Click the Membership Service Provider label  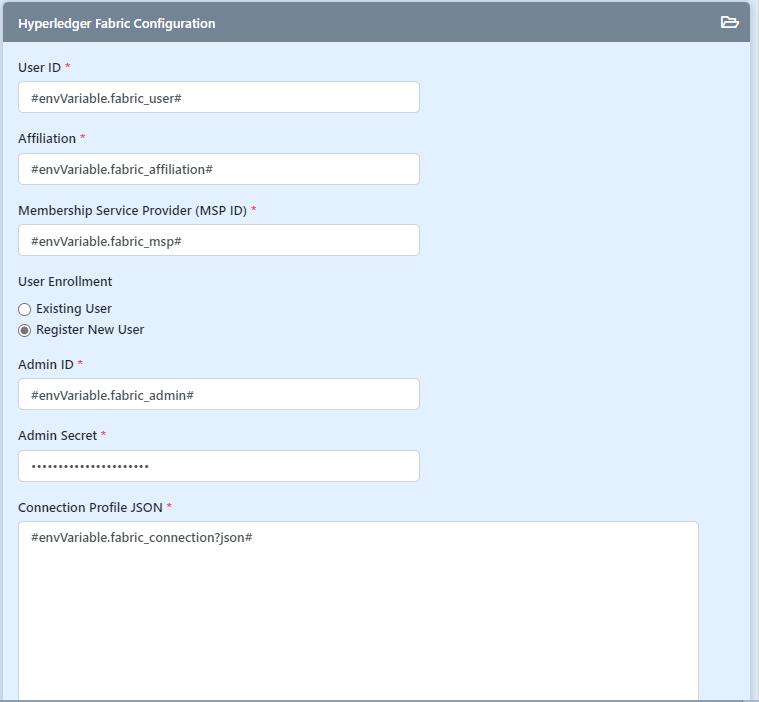tap(132, 210)
